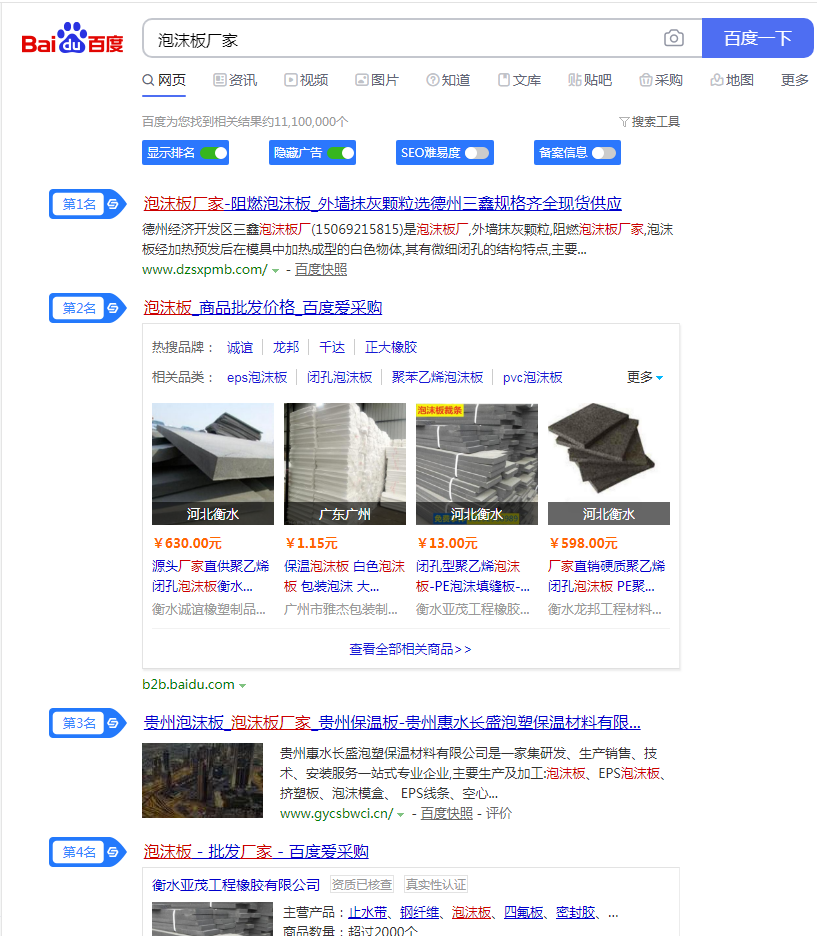Click 查看全部相关商品>> link

click(x=410, y=649)
